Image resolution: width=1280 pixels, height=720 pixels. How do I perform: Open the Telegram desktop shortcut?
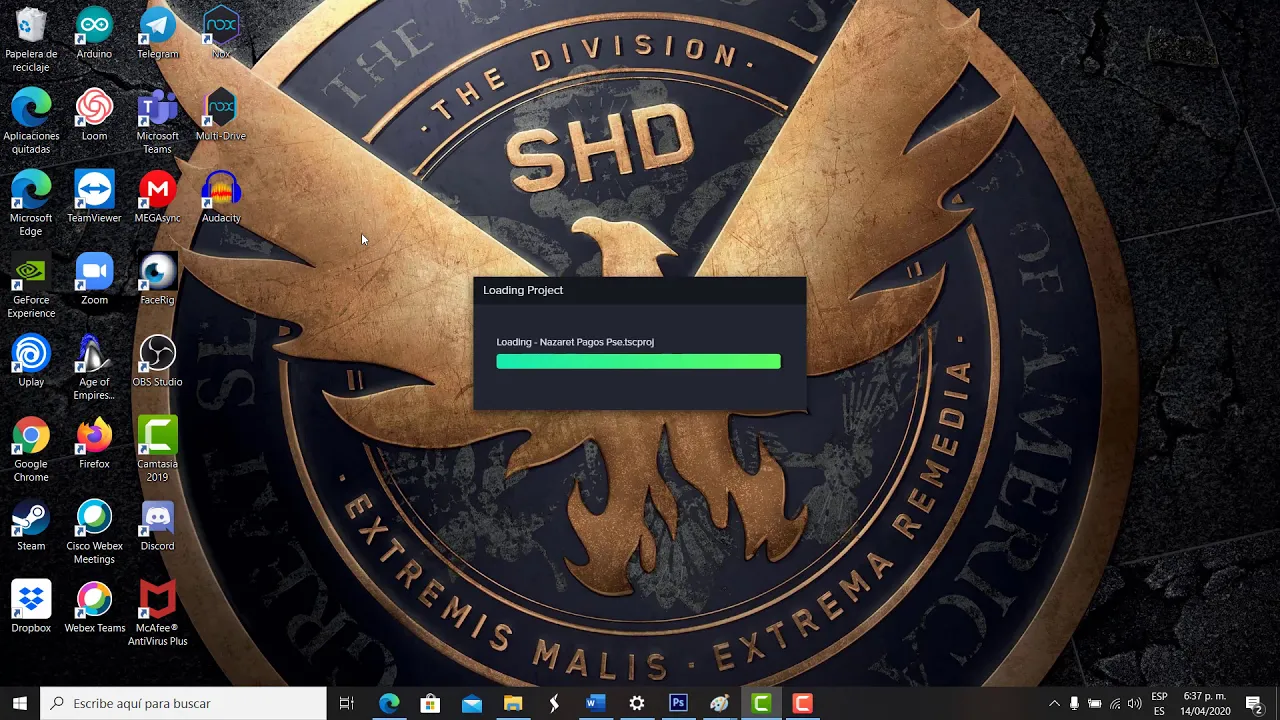point(157,33)
